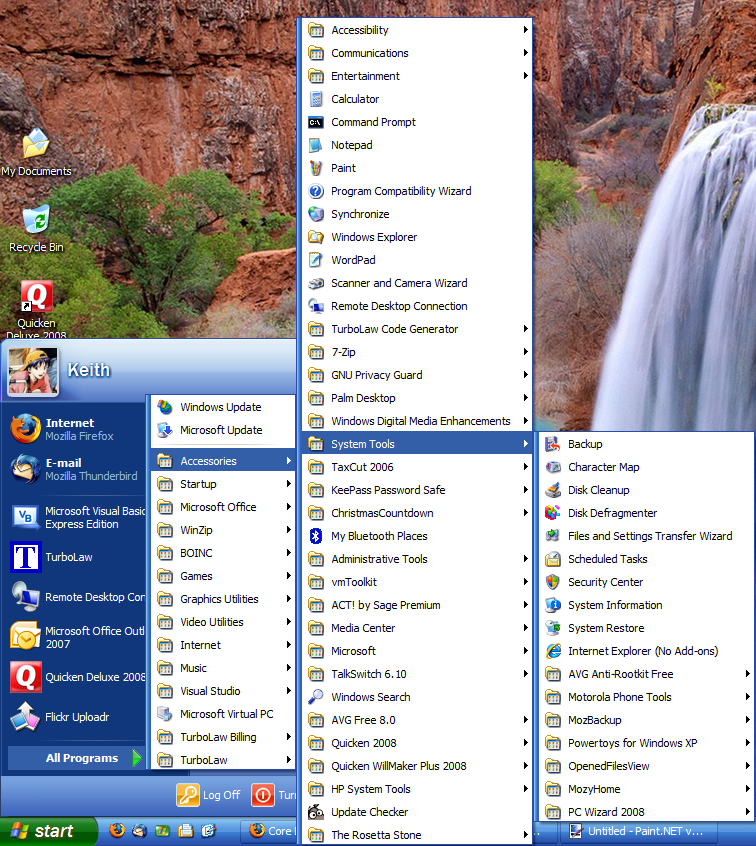
Task: Open the Startup program folder
Action: coord(223,485)
